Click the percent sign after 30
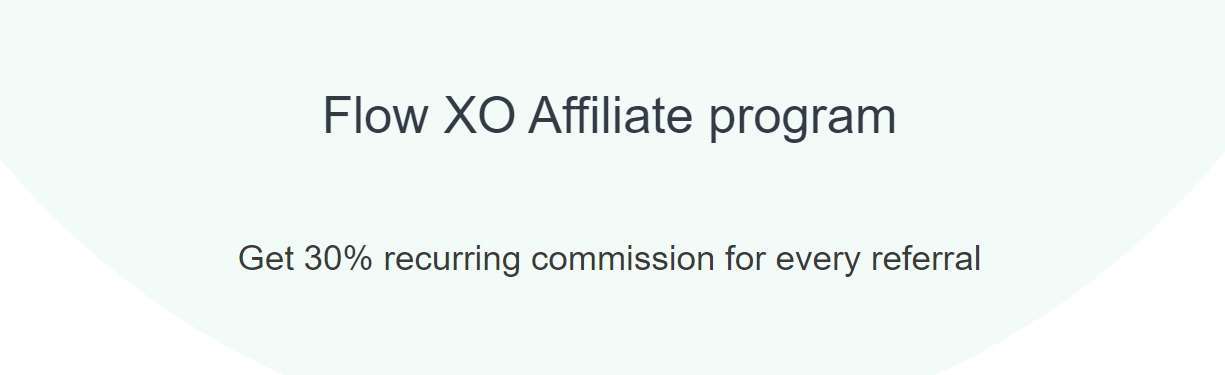1225x375 pixels. pyautogui.click(x=360, y=259)
